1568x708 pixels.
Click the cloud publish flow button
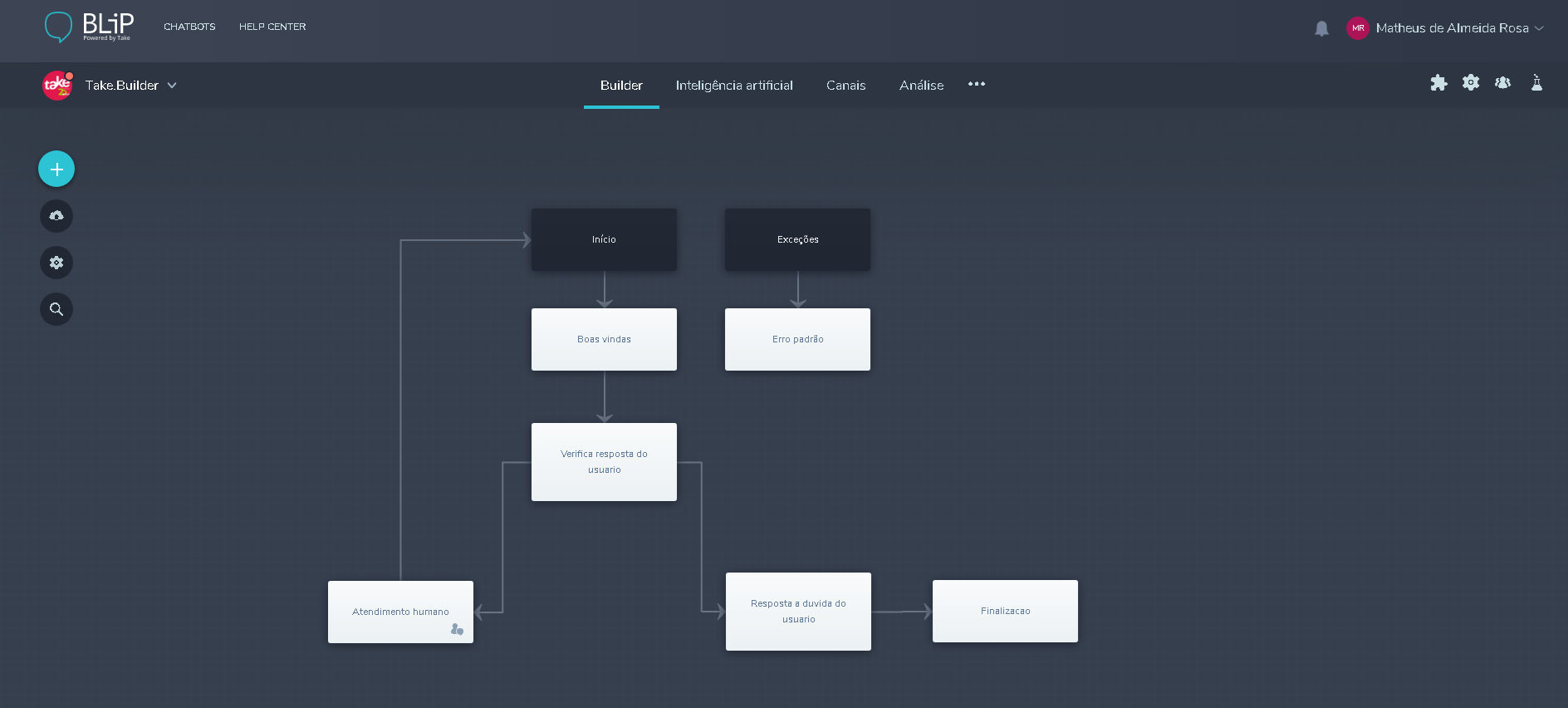(56, 216)
